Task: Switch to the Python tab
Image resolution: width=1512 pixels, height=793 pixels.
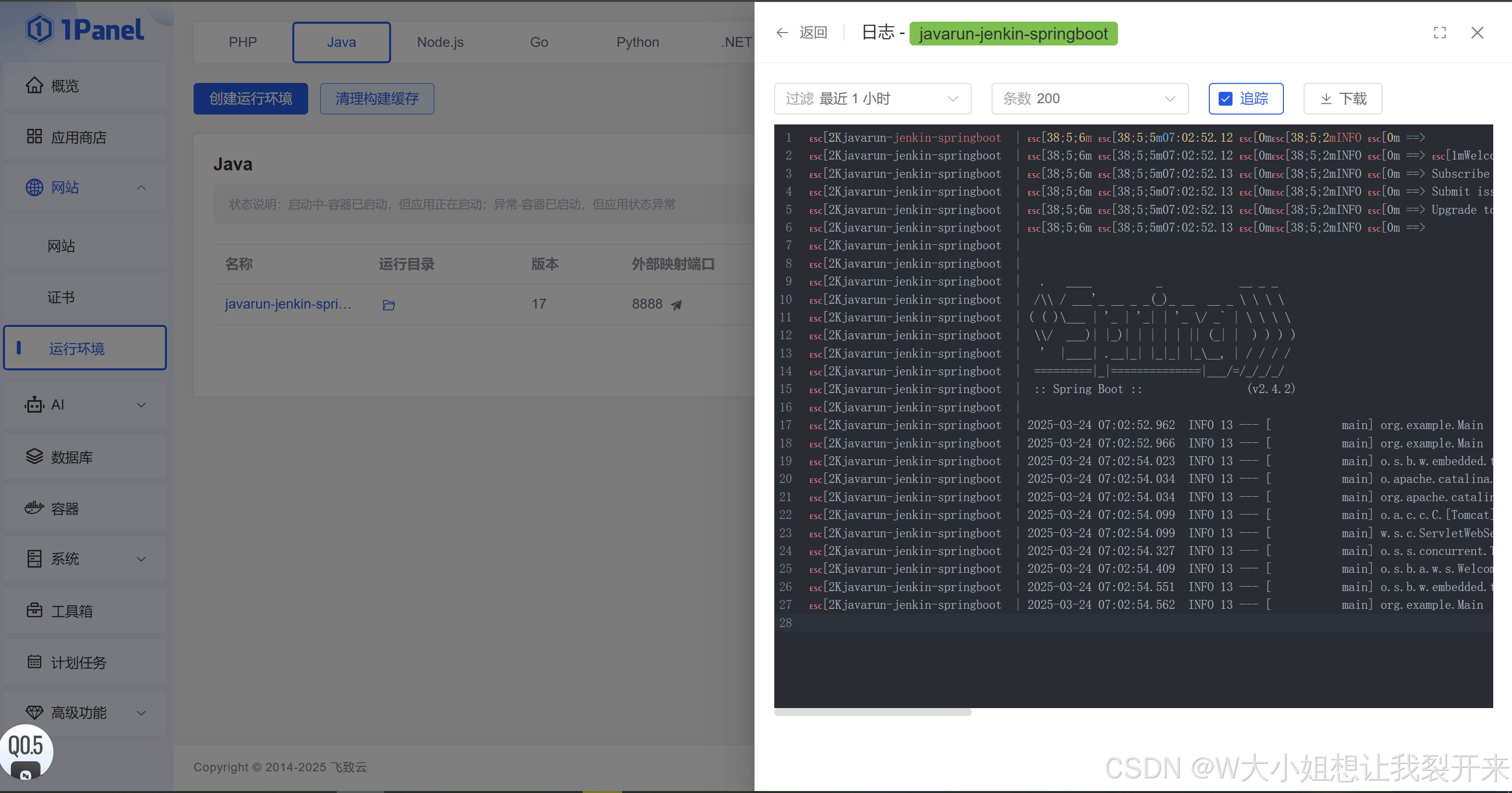Action: tap(637, 42)
